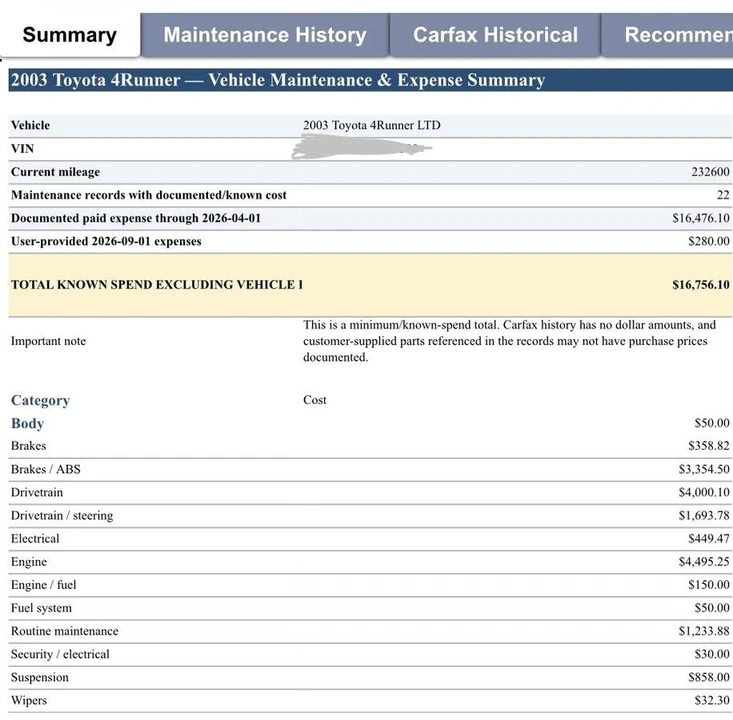
Task: Open the cut-off Recommen… tab
Action: pos(667,35)
